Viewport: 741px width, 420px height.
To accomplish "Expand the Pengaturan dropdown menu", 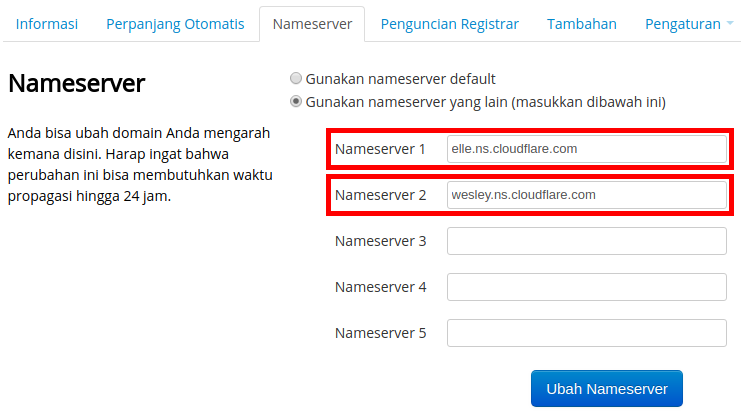I will (x=688, y=24).
